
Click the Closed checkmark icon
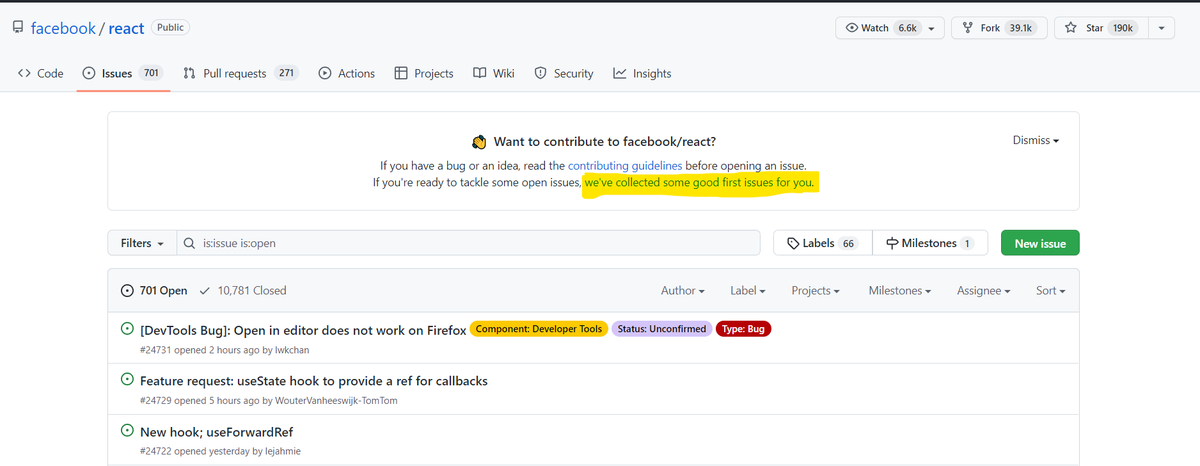[x=205, y=290]
